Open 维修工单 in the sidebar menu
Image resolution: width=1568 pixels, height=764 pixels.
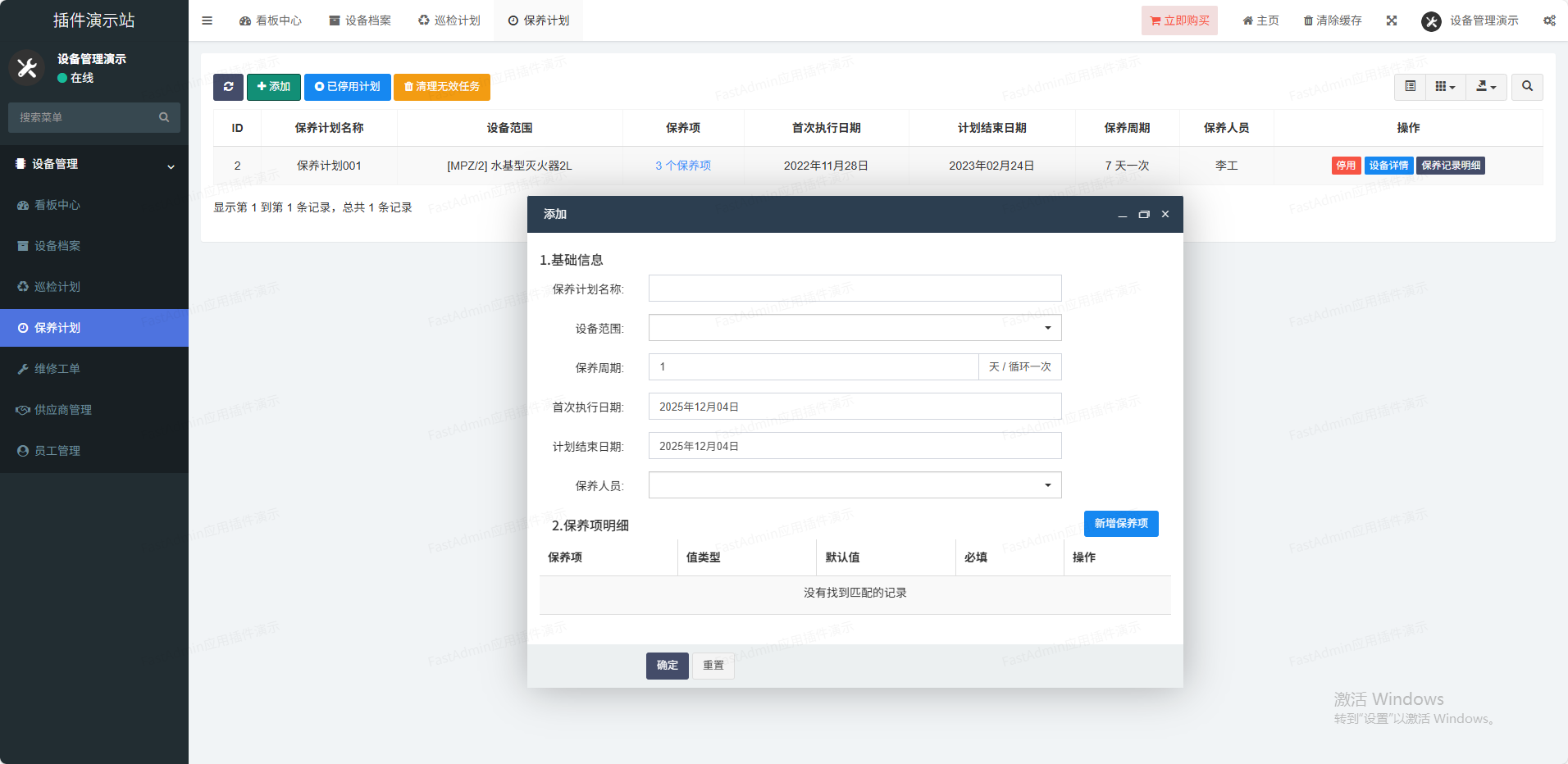pos(57,369)
